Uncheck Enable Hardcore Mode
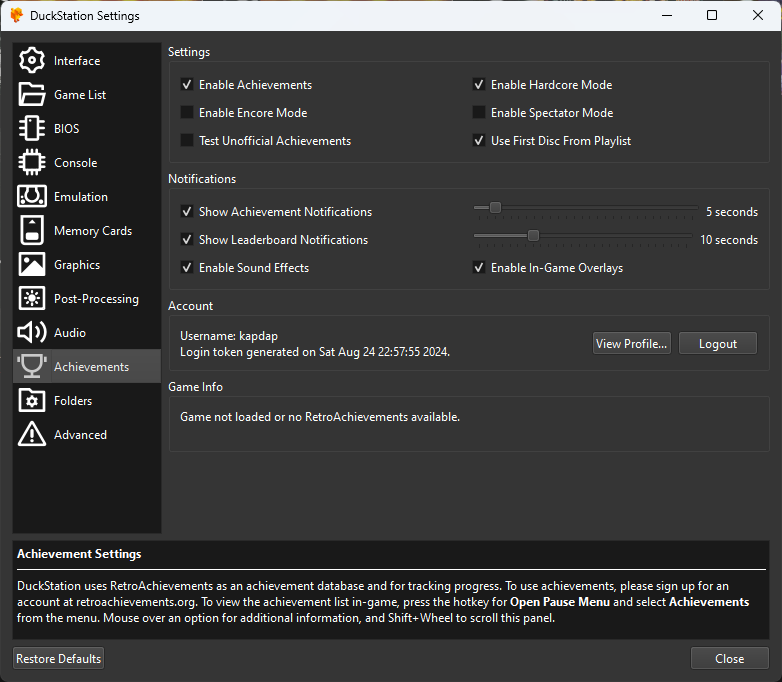This screenshot has height=682, width=782. [x=479, y=85]
